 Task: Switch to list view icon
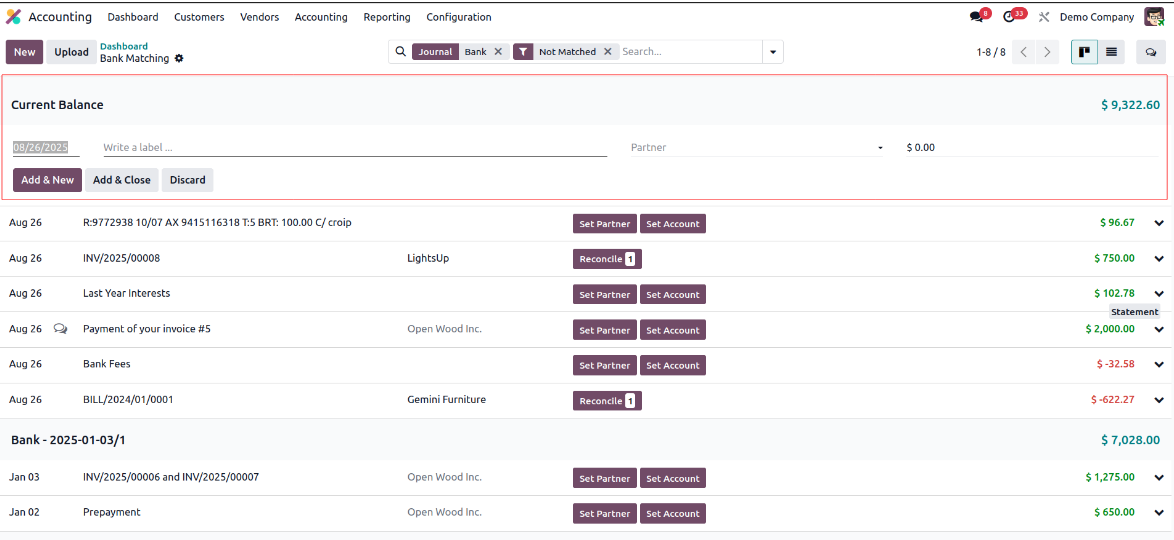tap(1111, 52)
